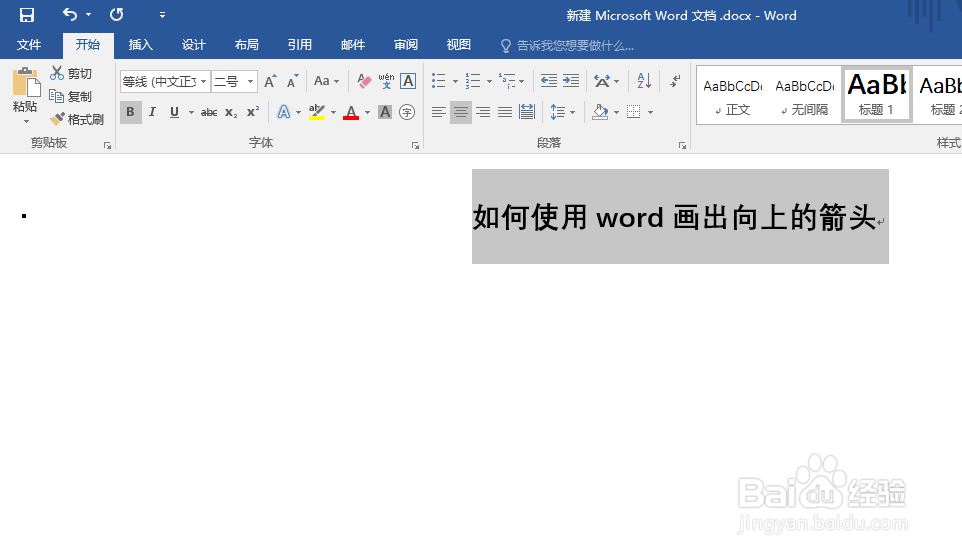Switch to the 插入 ribbon tab
962x557 pixels.
point(140,45)
